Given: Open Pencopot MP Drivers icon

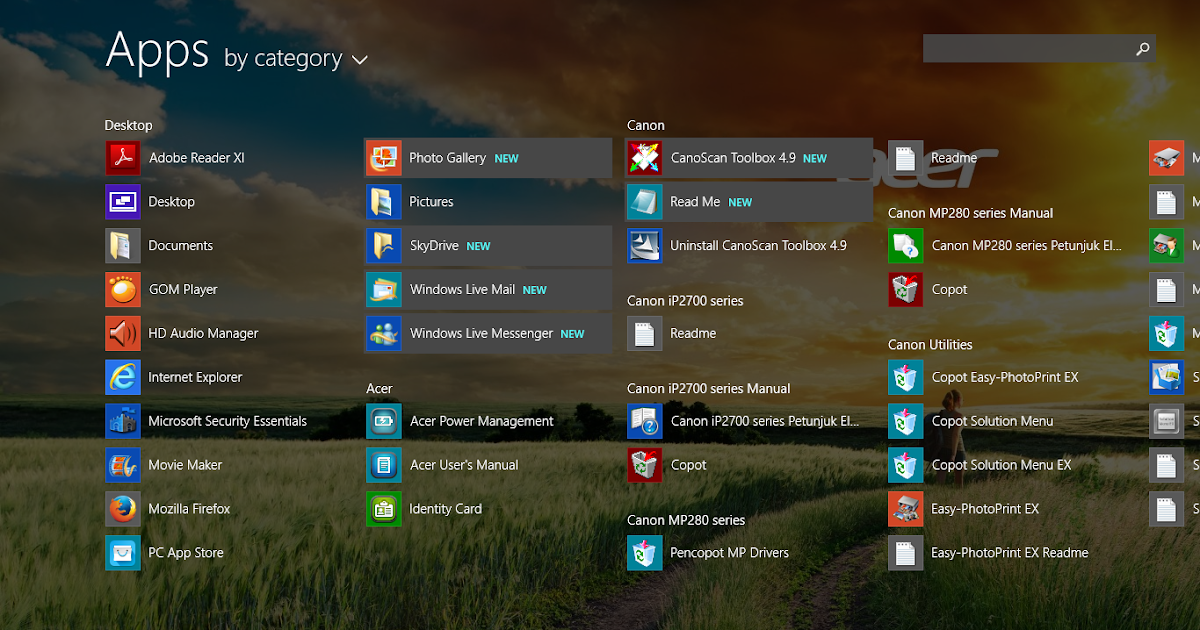Looking at the screenshot, I should click(x=645, y=553).
